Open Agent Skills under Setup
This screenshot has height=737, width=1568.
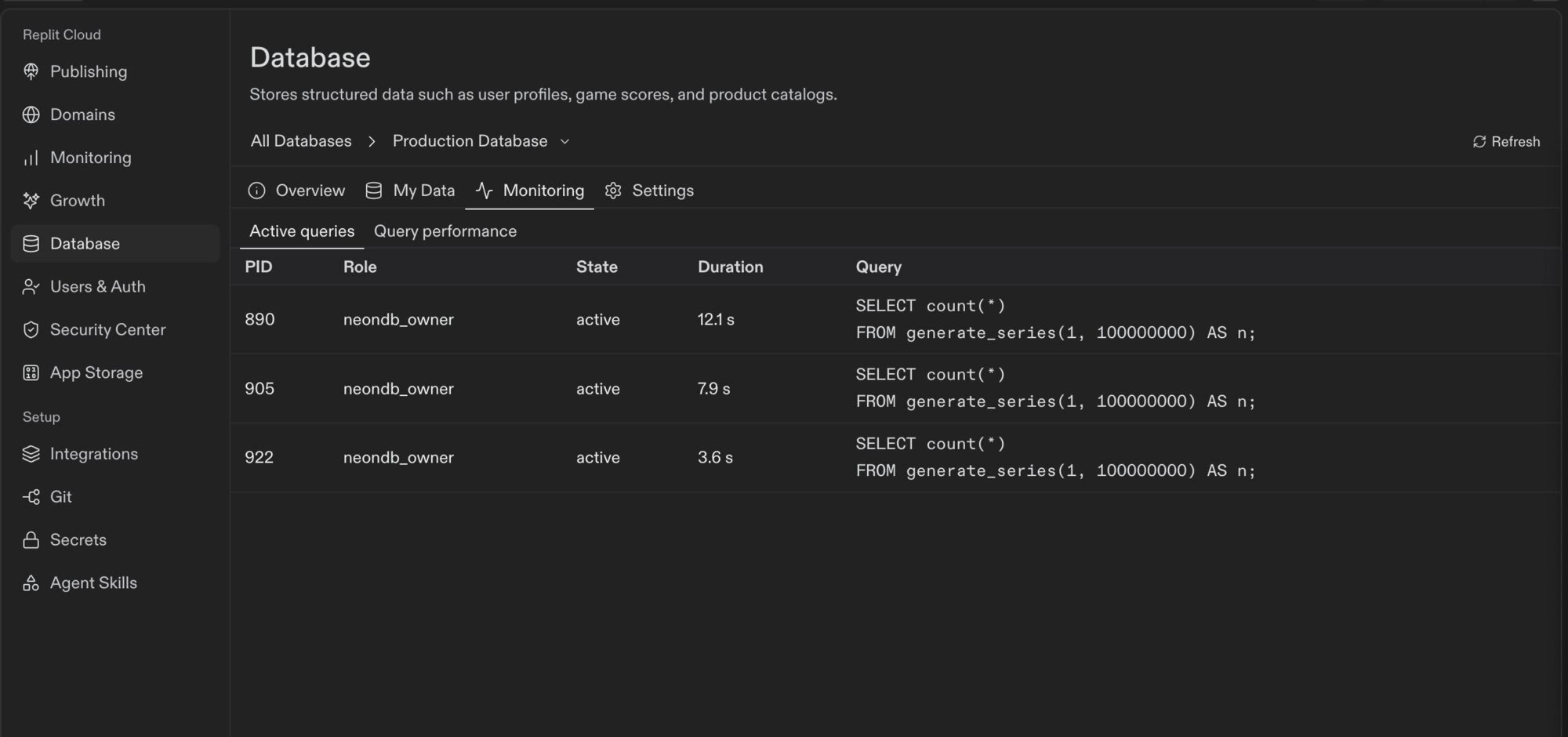coord(115,583)
